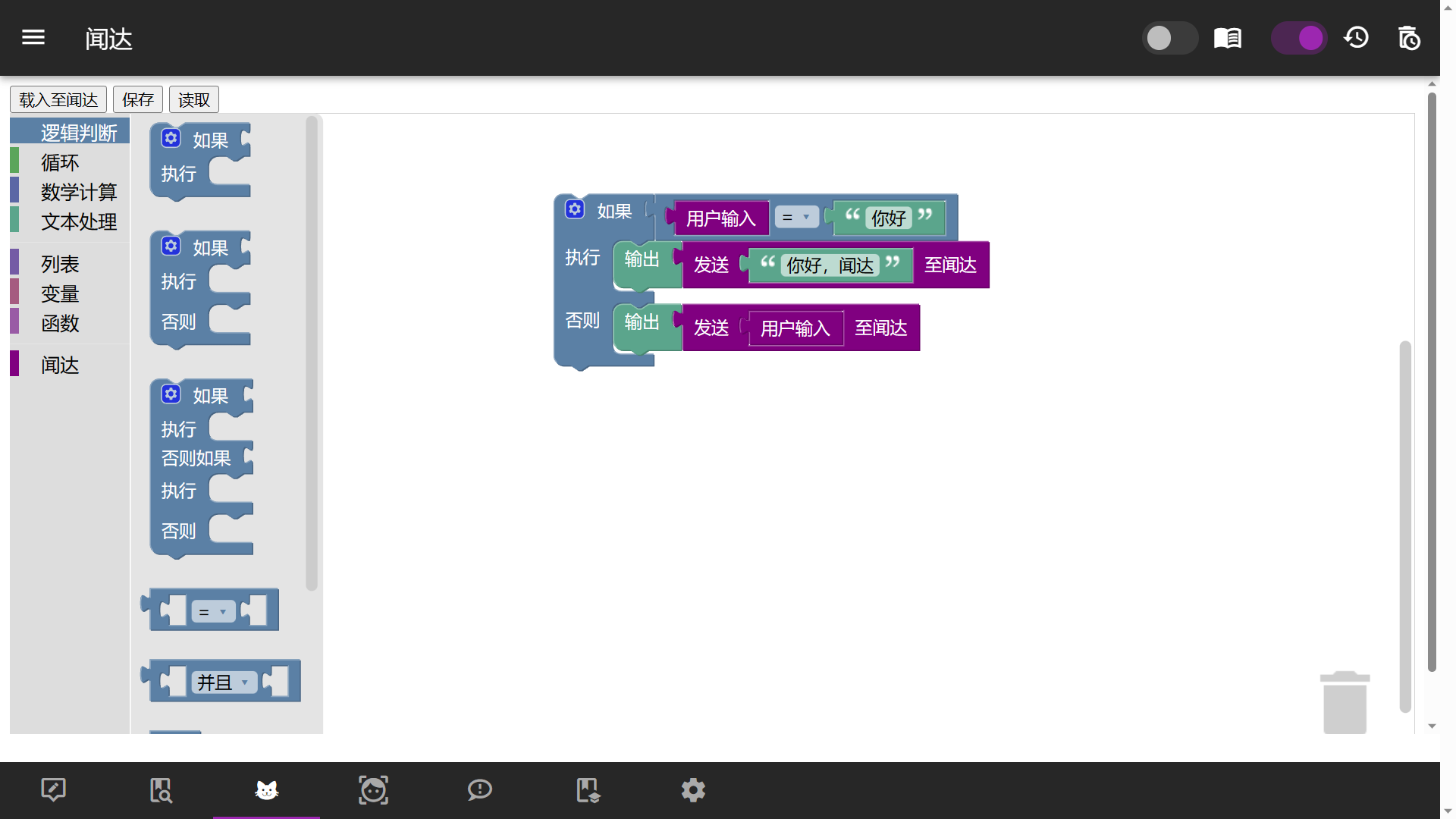Click the trash can on workspace
This screenshot has height=819, width=1456.
pyautogui.click(x=1345, y=702)
